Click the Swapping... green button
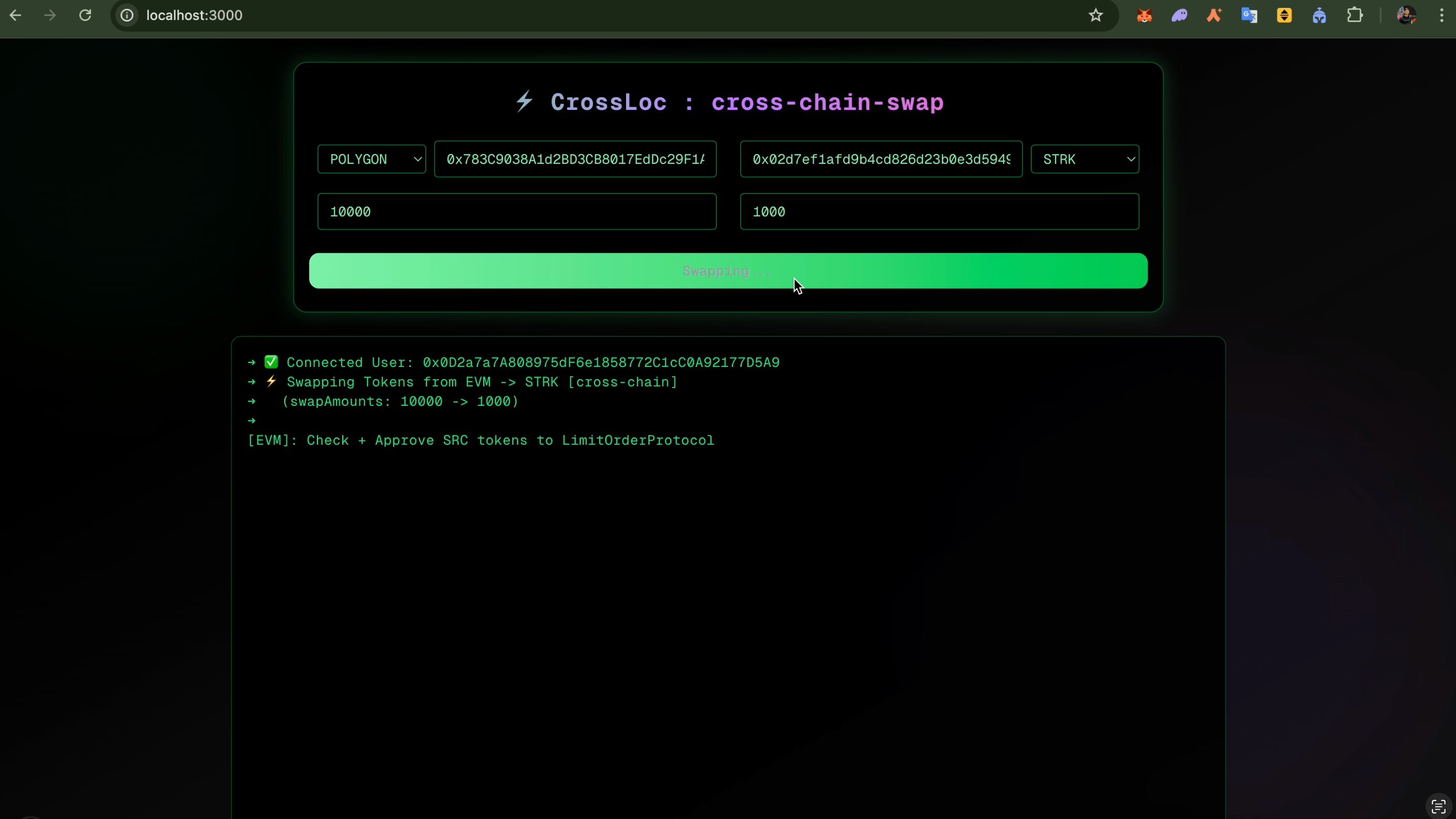The height and width of the screenshot is (819, 1456). click(727, 271)
